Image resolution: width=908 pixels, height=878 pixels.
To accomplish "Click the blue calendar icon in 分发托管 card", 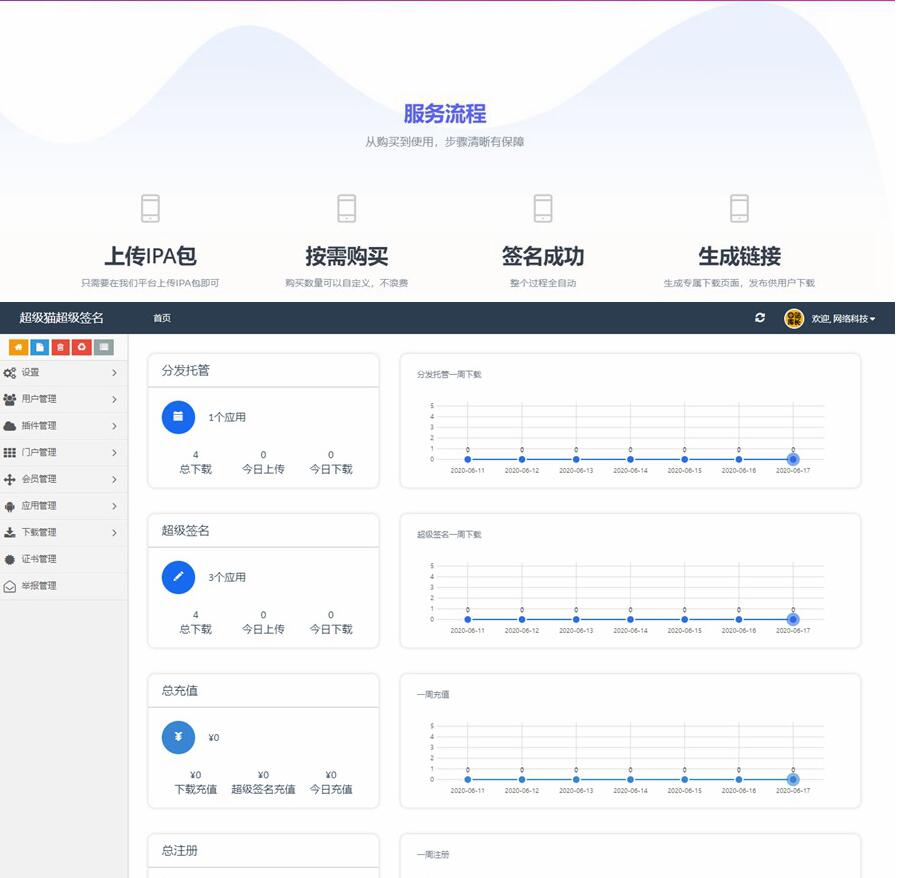I will 178,417.
